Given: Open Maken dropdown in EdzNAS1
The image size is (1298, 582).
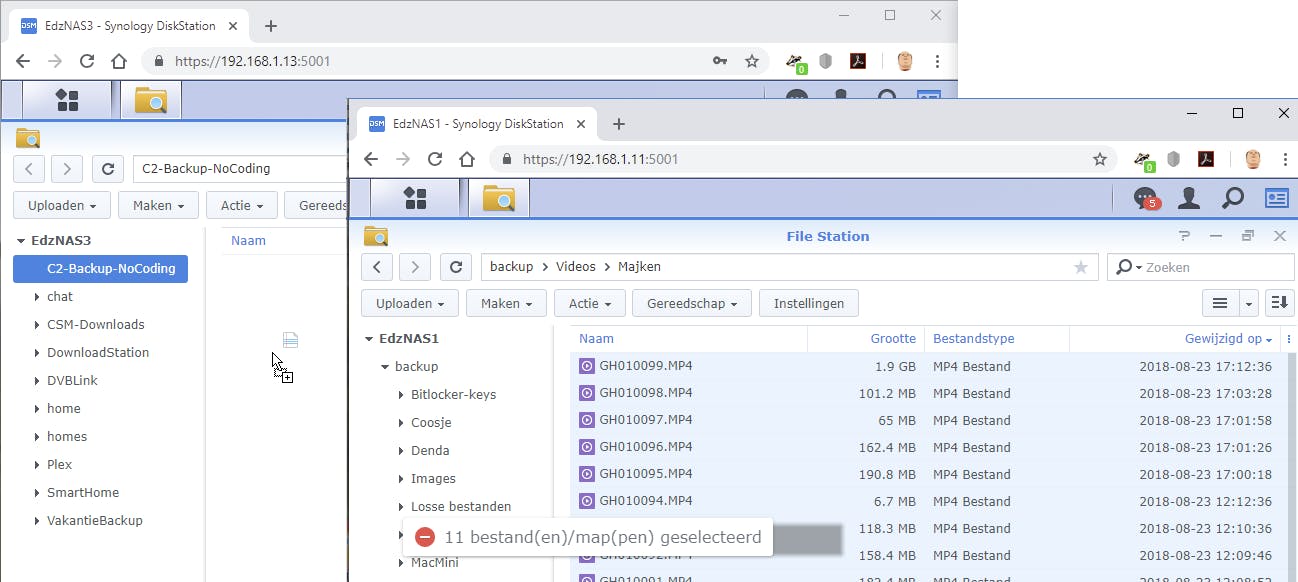Looking at the screenshot, I should [506, 303].
